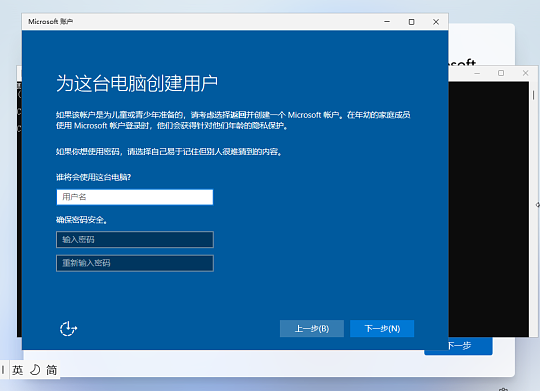Toggle the IME half-moon width icon
The image size is (540, 391).
pyautogui.click(x=35, y=370)
